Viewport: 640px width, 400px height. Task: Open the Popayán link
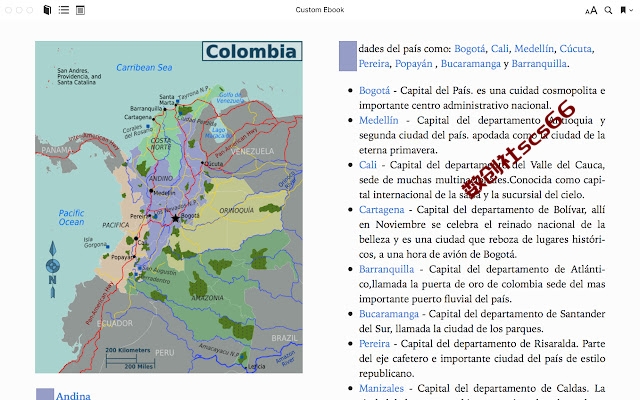pos(413,64)
